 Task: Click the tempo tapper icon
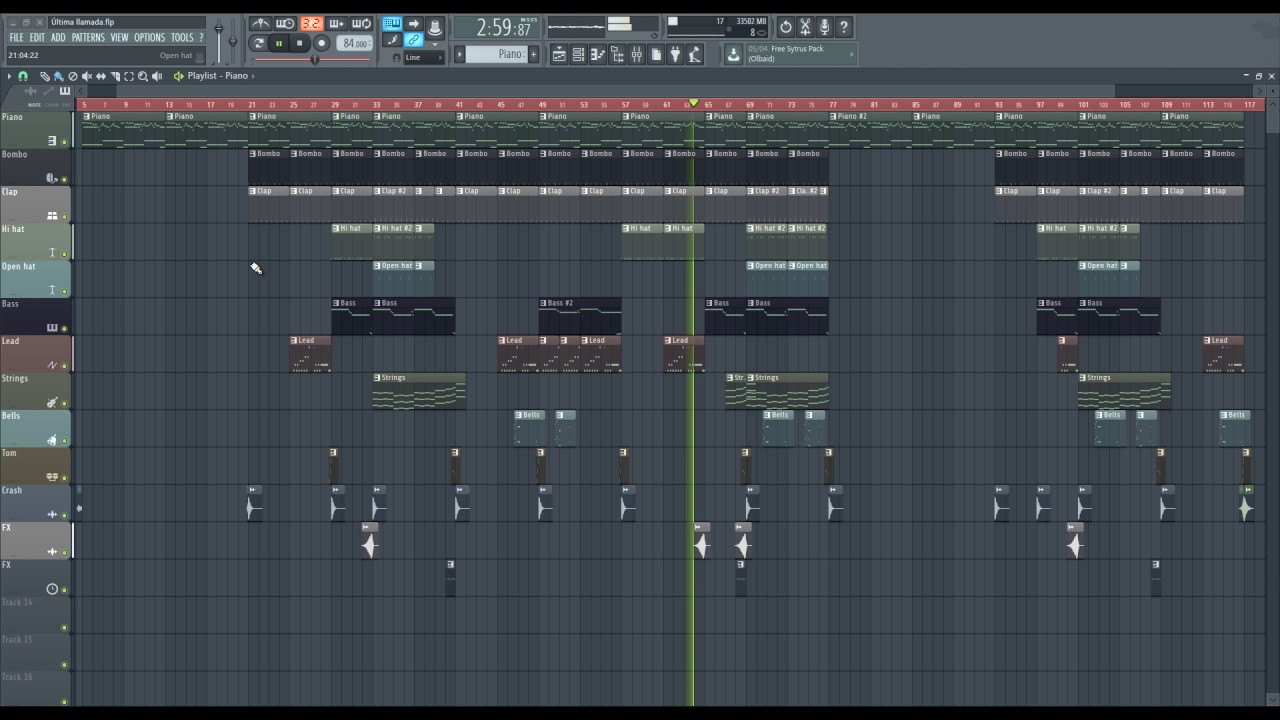click(x=695, y=55)
